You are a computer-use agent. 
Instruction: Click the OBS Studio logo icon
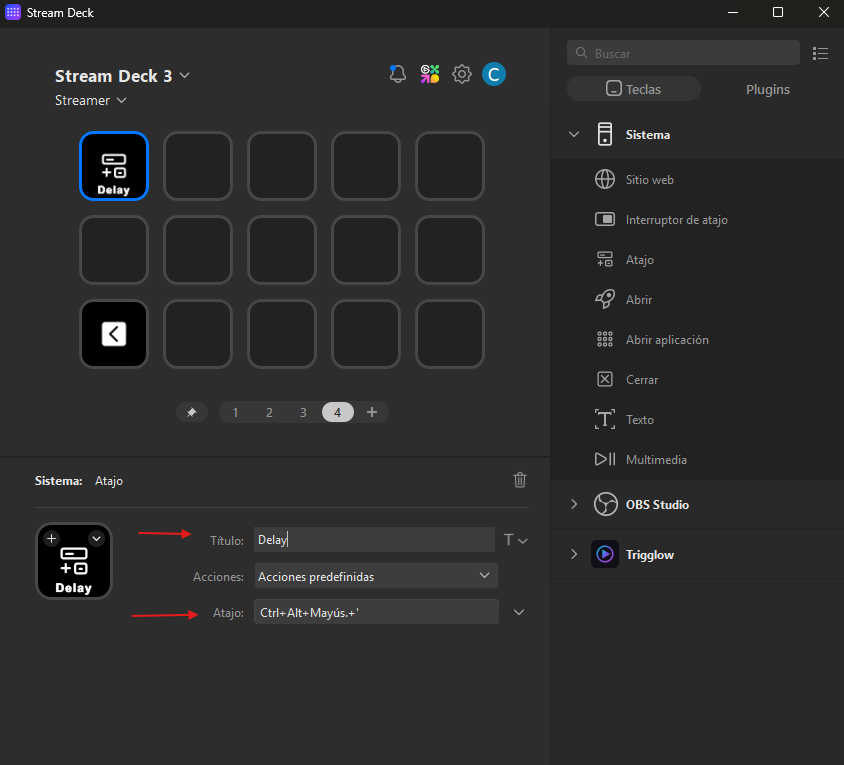coord(606,504)
